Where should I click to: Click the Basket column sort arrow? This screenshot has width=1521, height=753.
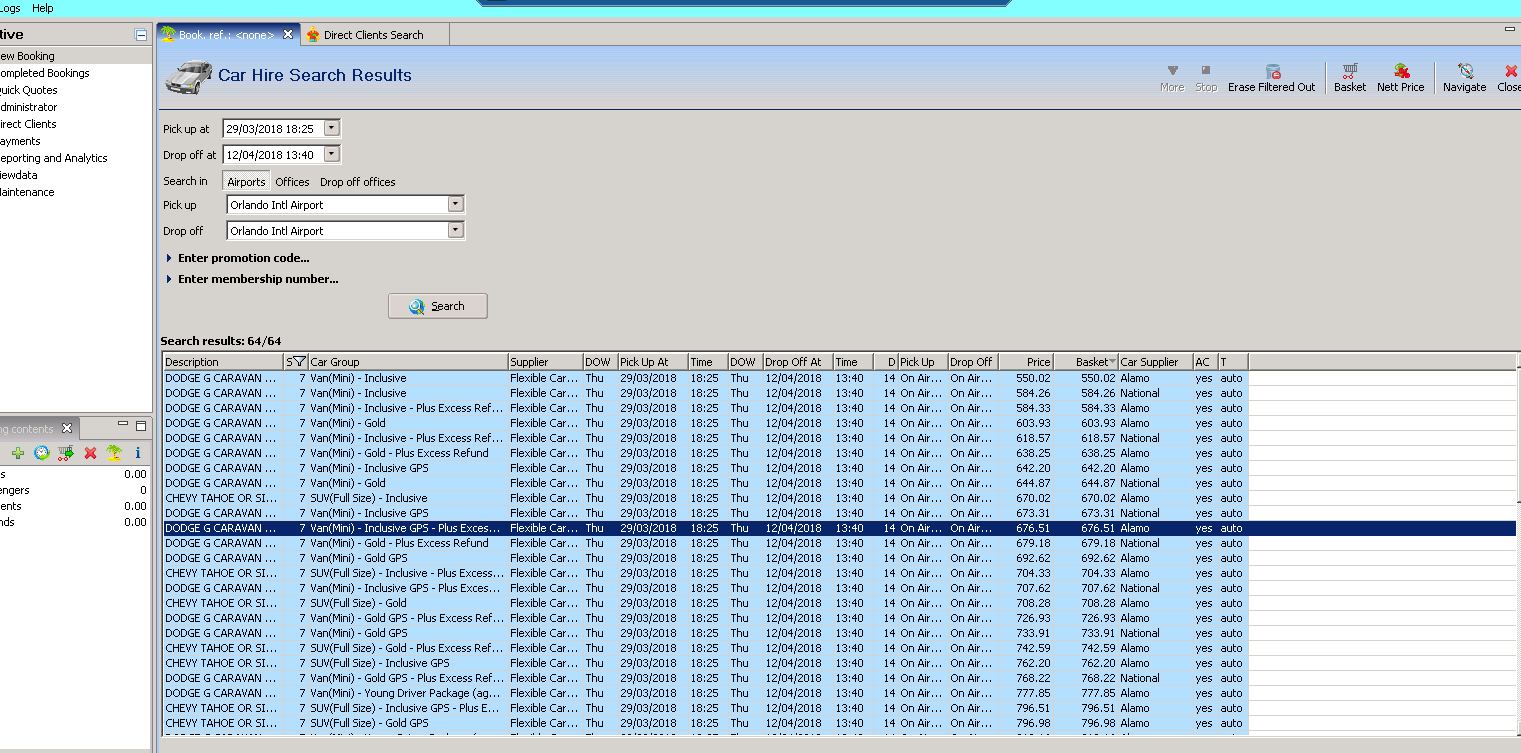(x=1113, y=362)
